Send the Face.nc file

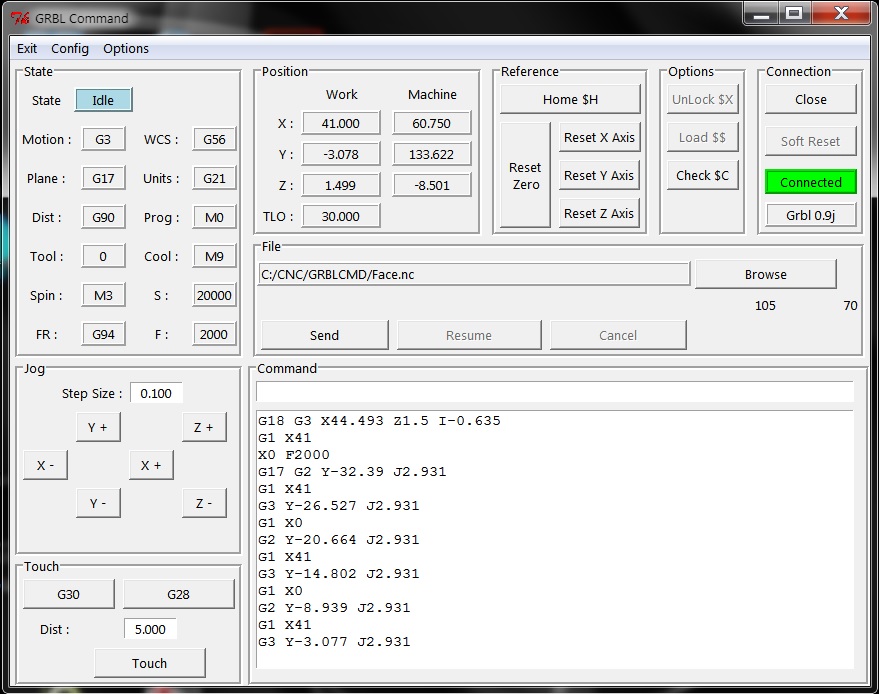click(325, 335)
